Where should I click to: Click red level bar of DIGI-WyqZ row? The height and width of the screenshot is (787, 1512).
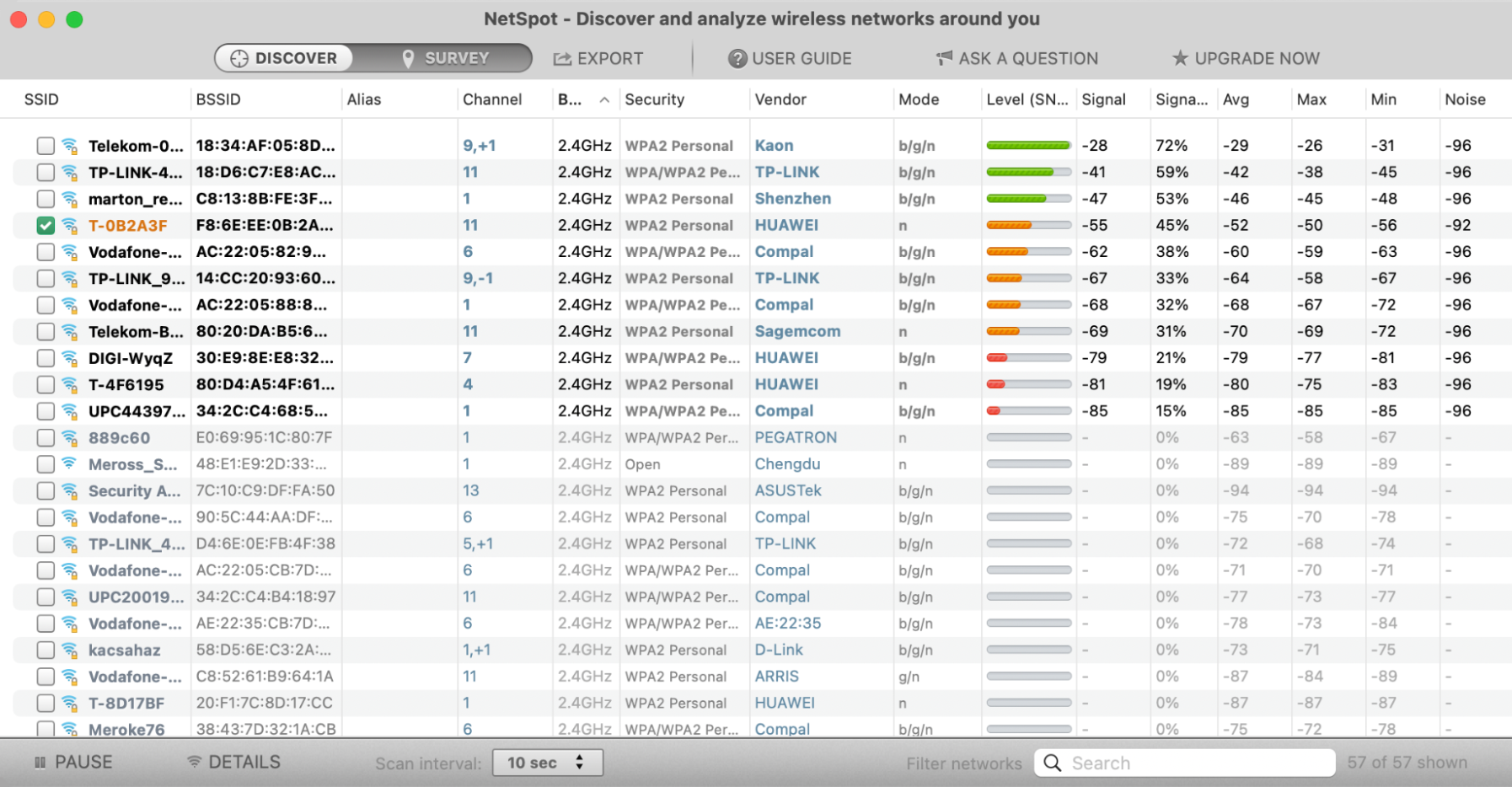[1029, 358]
